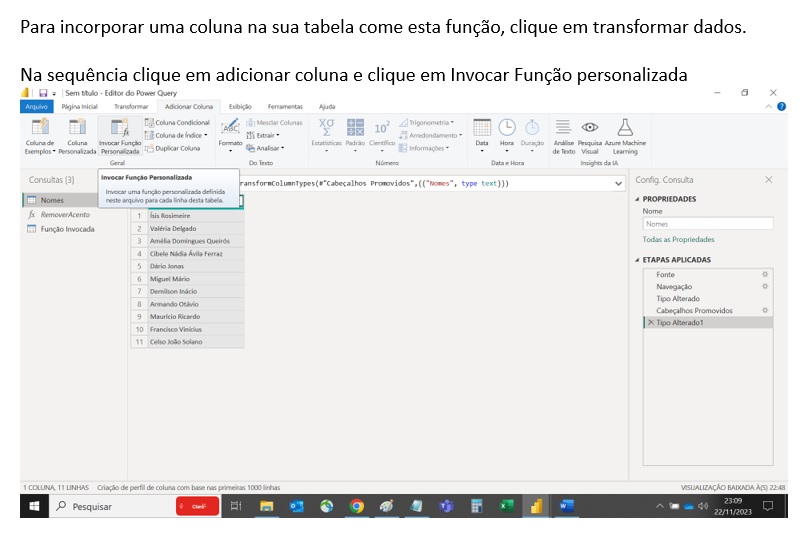Switch to the Exibição tab
Image resolution: width=807 pixels, height=541 pixels.
240,107
